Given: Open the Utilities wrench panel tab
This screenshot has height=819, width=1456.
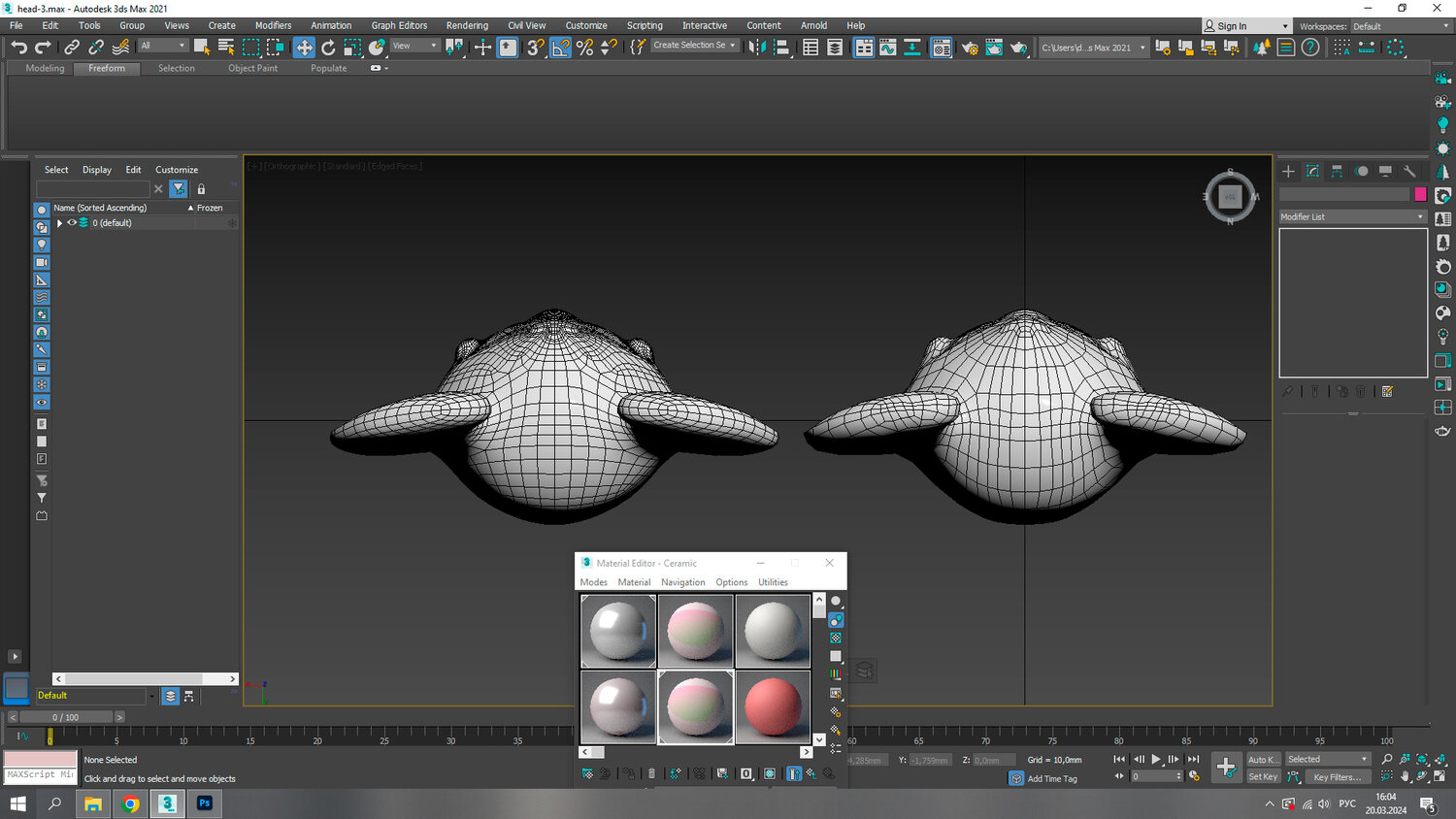Looking at the screenshot, I should pos(1409,171).
